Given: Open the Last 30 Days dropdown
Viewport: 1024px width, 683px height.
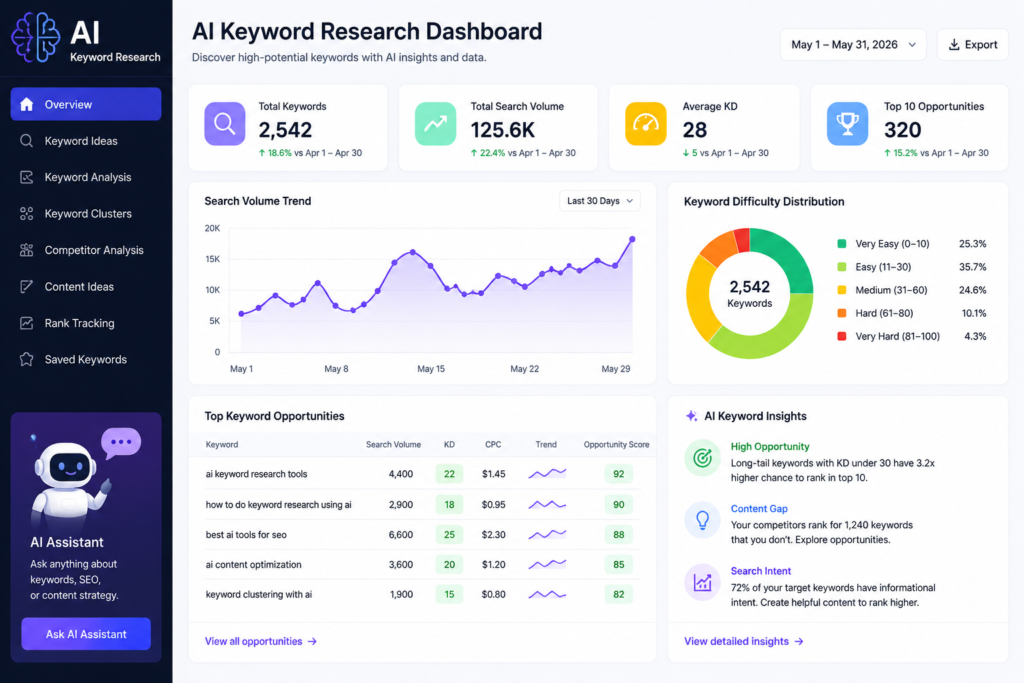Looking at the screenshot, I should coord(600,200).
